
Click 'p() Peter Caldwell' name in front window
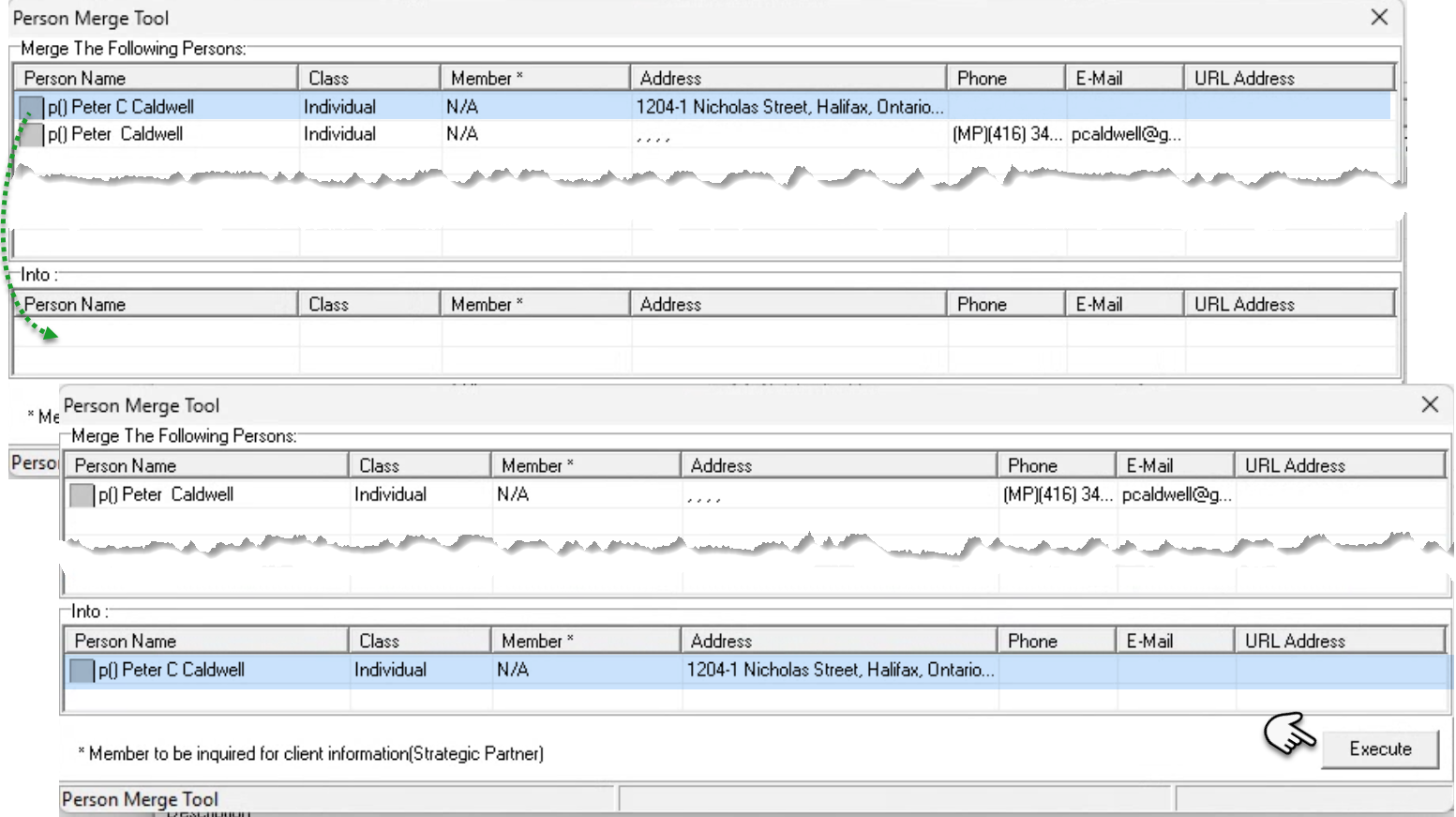click(166, 494)
